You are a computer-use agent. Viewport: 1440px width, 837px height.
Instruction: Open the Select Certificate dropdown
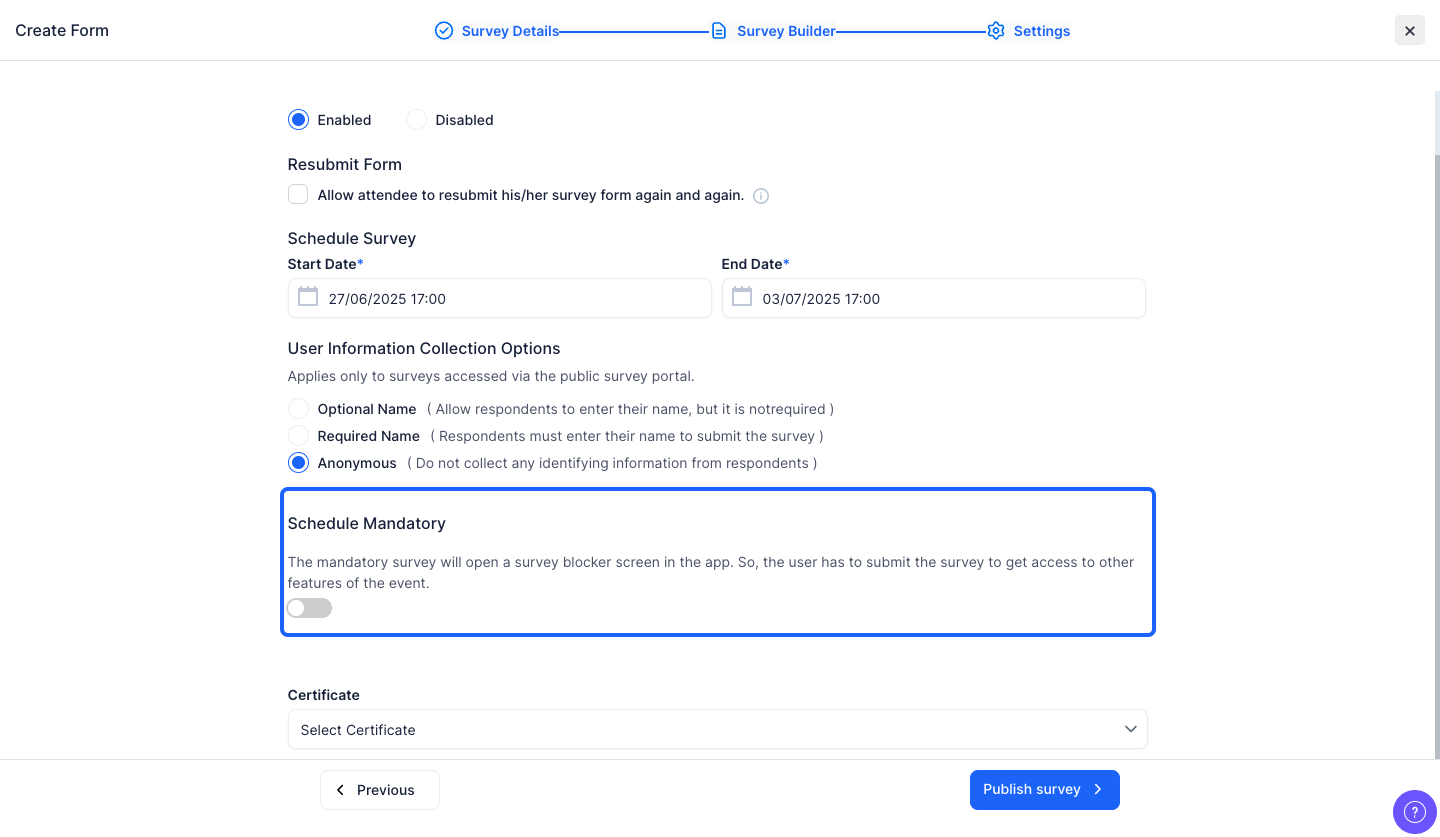pos(717,730)
